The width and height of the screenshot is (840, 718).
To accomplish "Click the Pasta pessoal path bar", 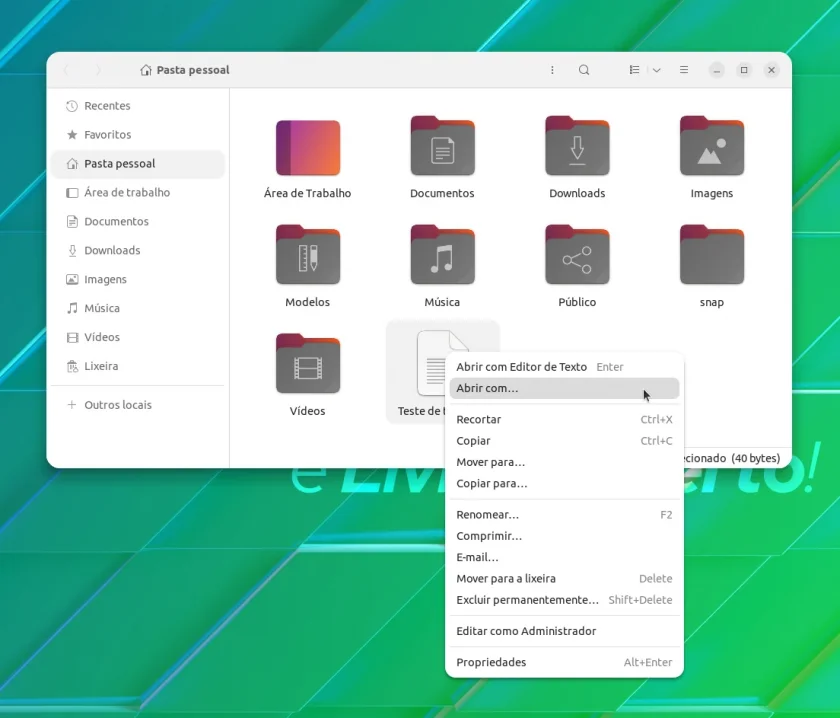I will 185,70.
